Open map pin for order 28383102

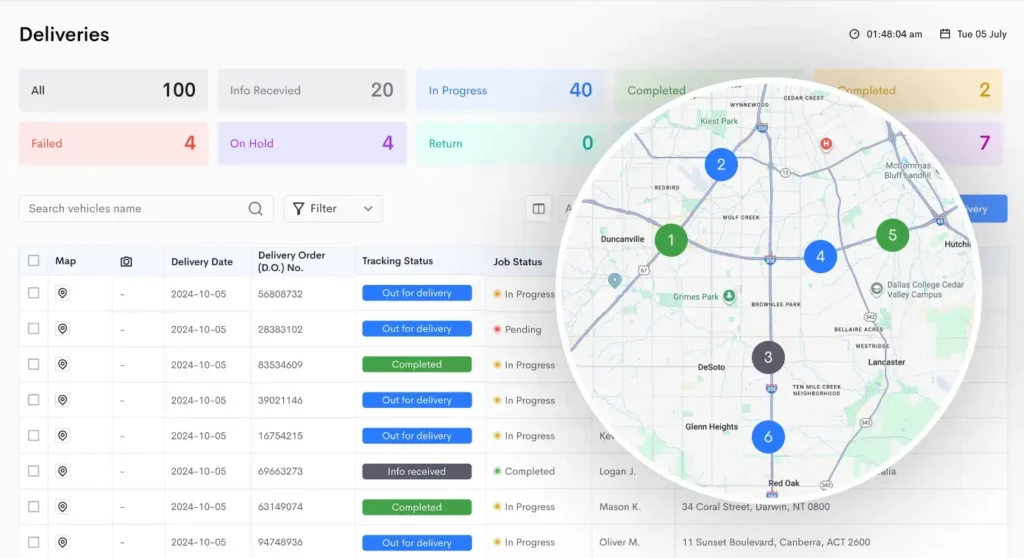[63, 329]
